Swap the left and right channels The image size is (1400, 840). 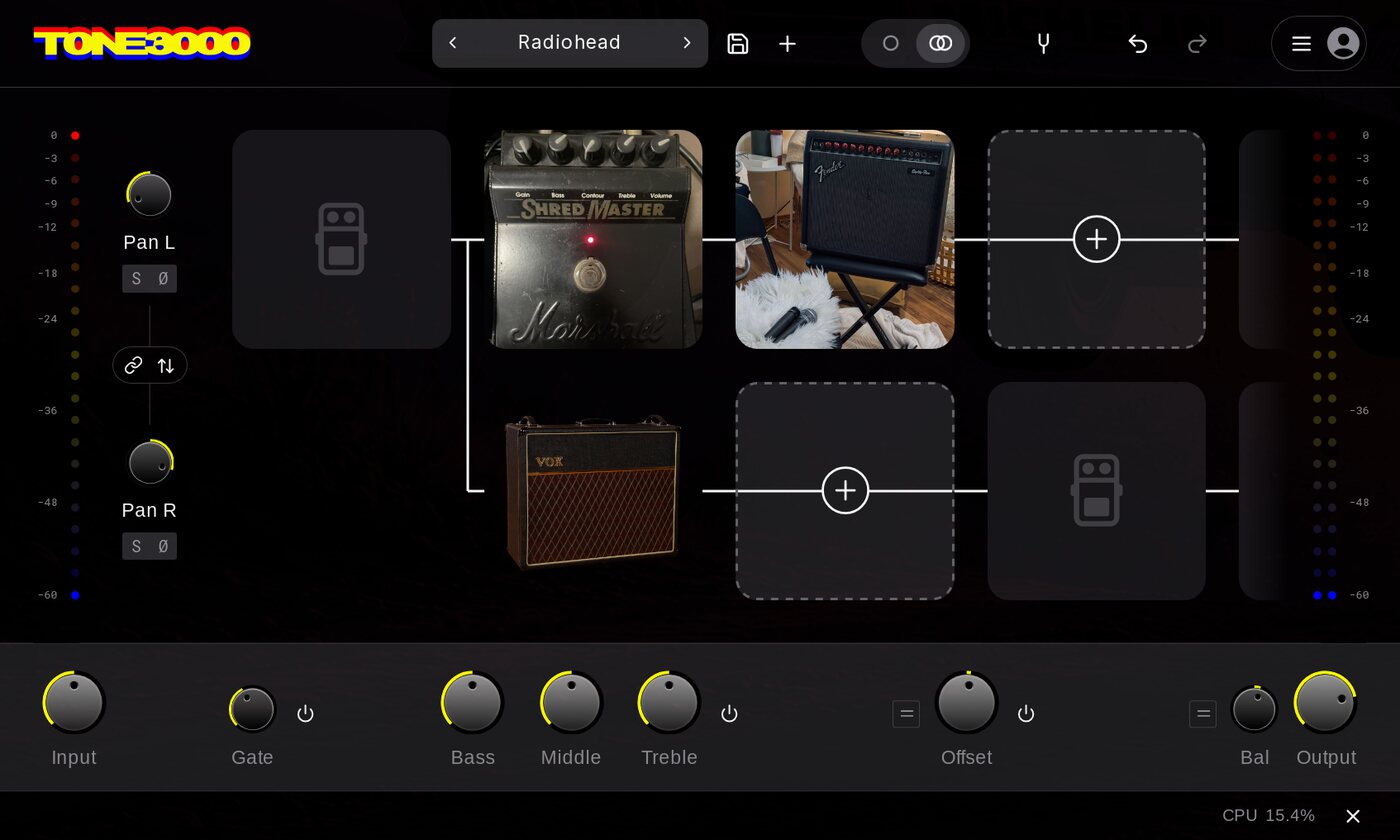166,366
